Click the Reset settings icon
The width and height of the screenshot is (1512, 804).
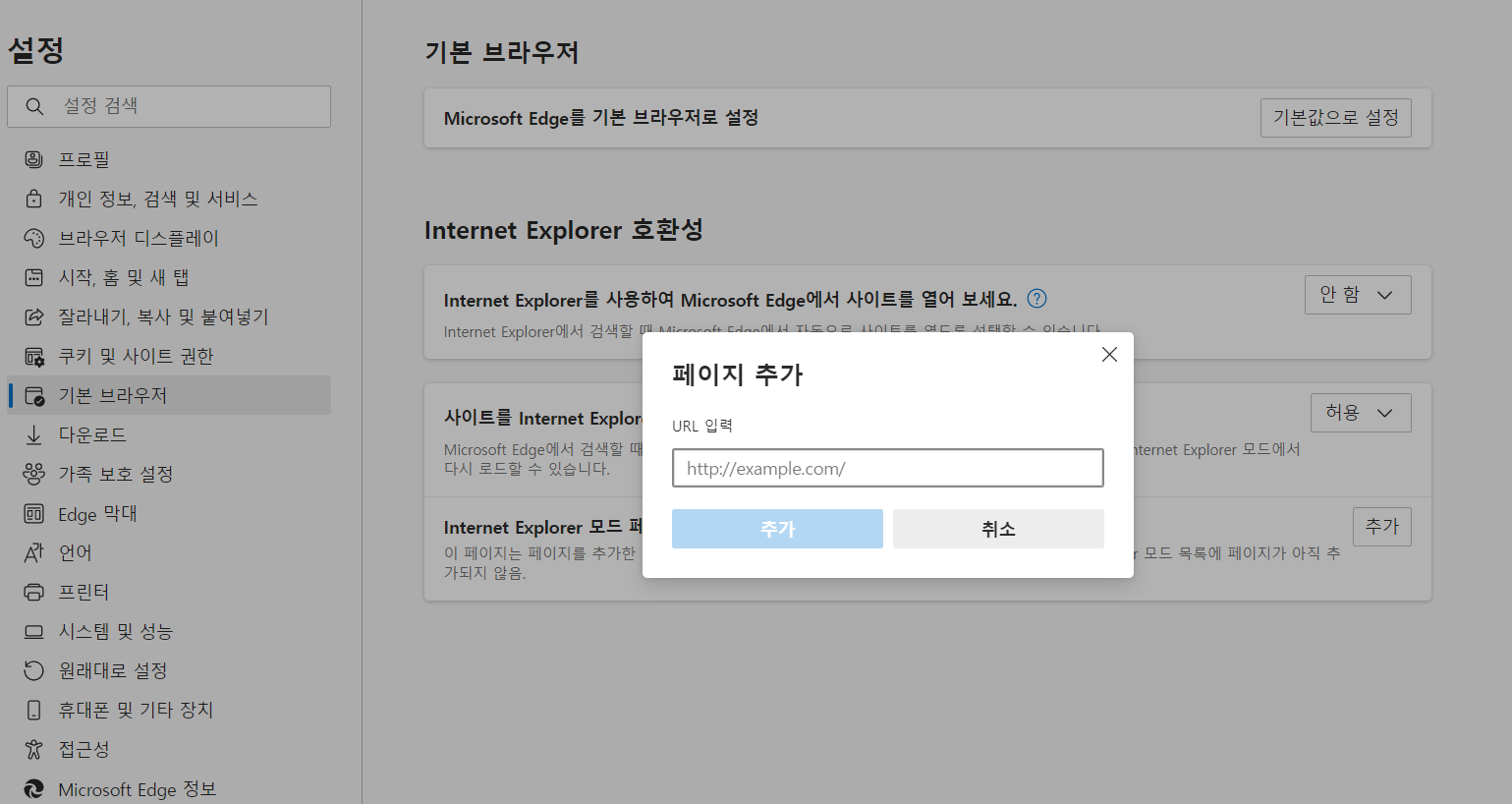tap(33, 670)
